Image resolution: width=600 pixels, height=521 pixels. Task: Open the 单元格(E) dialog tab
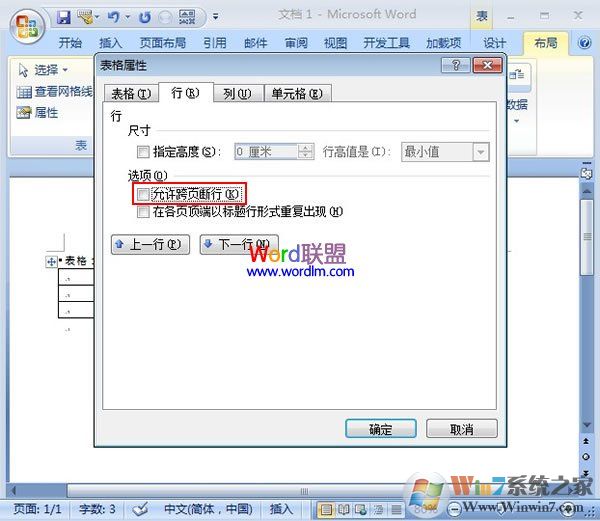(x=297, y=93)
